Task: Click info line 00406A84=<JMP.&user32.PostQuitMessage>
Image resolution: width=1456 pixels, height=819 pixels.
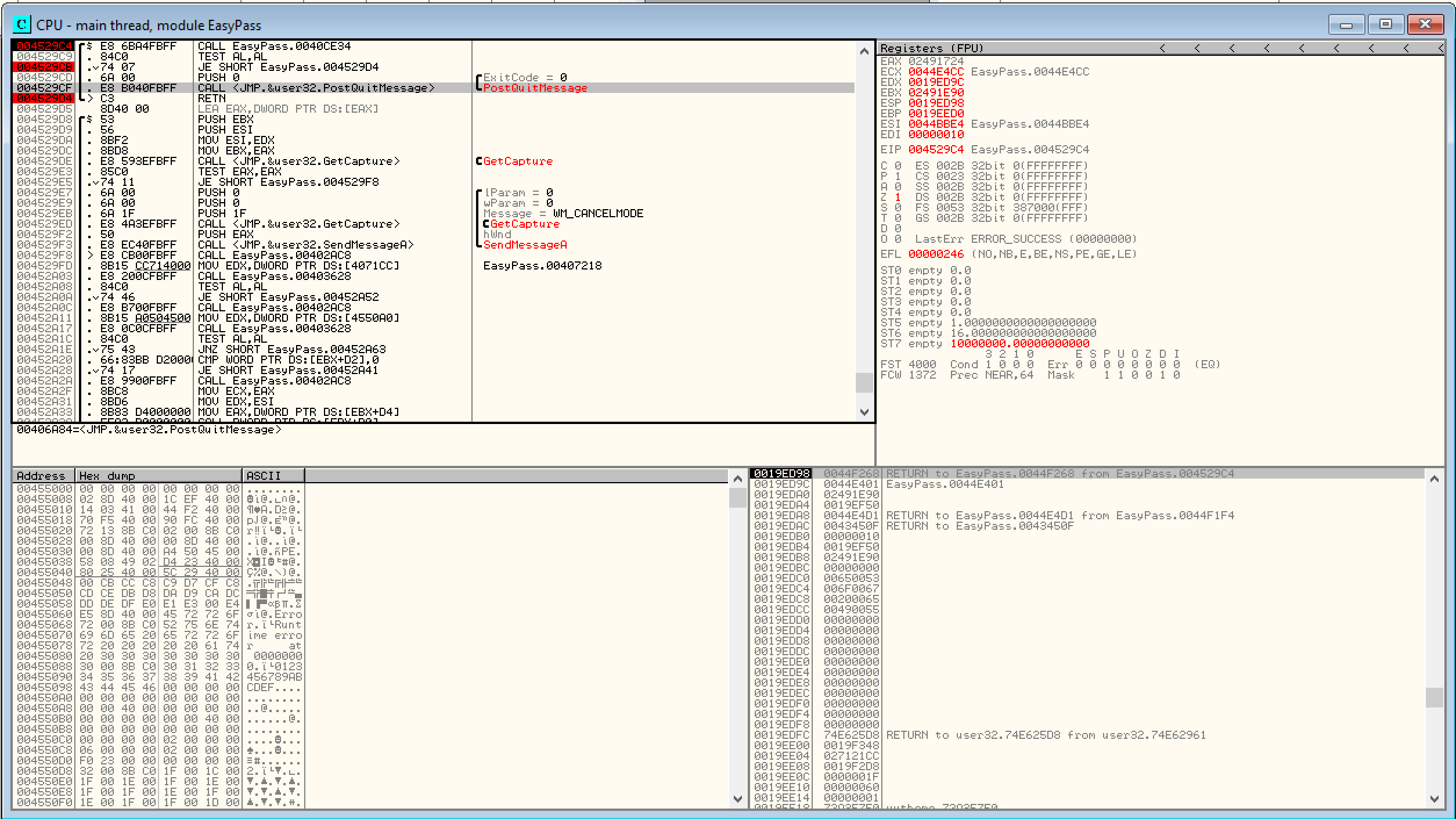Action: click(149, 429)
